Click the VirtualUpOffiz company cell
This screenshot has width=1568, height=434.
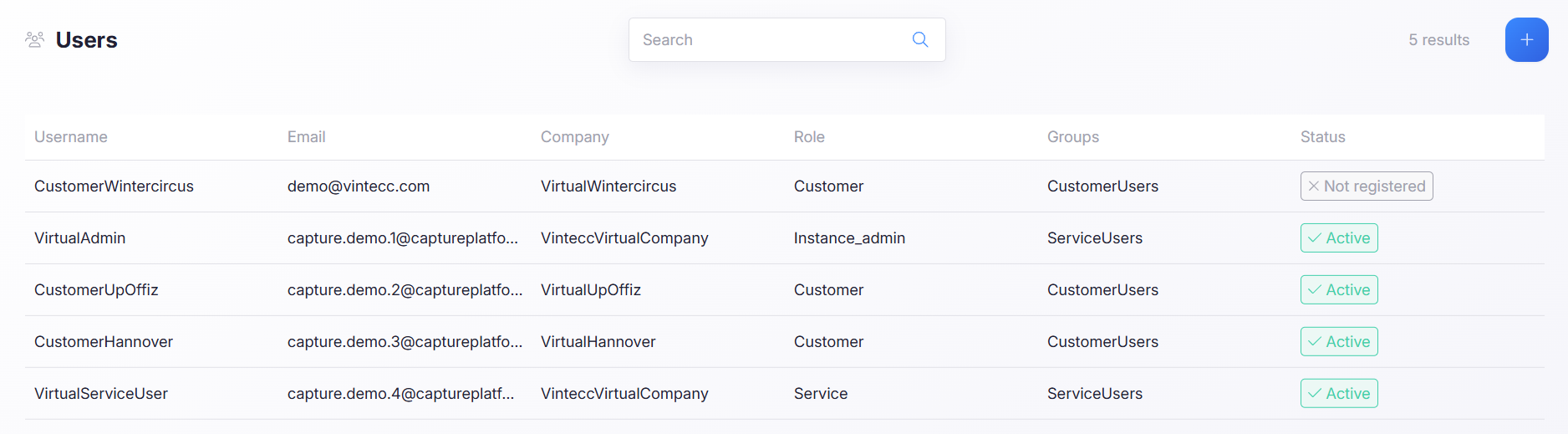591,290
